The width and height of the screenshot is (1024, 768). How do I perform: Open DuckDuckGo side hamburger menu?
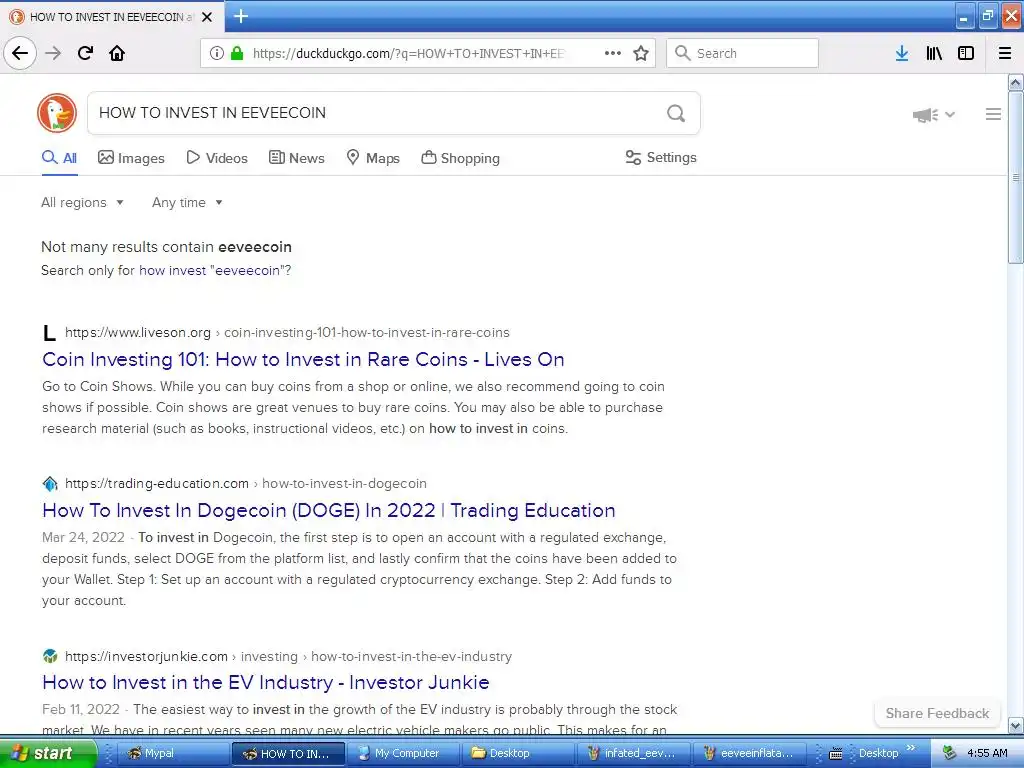pos(993,114)
